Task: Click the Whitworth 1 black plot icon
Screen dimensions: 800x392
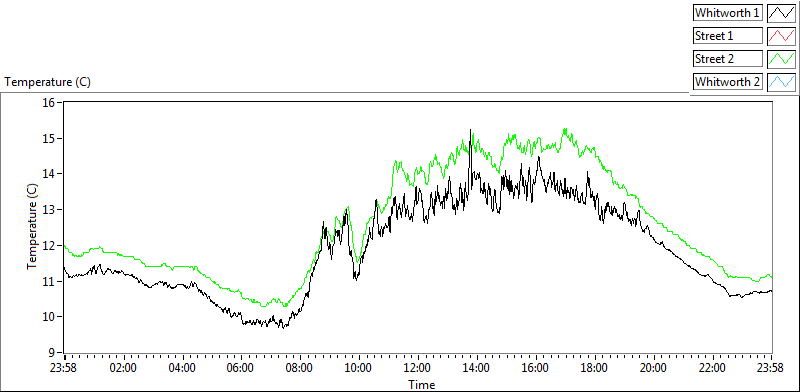Action: [x=781, y=13]
